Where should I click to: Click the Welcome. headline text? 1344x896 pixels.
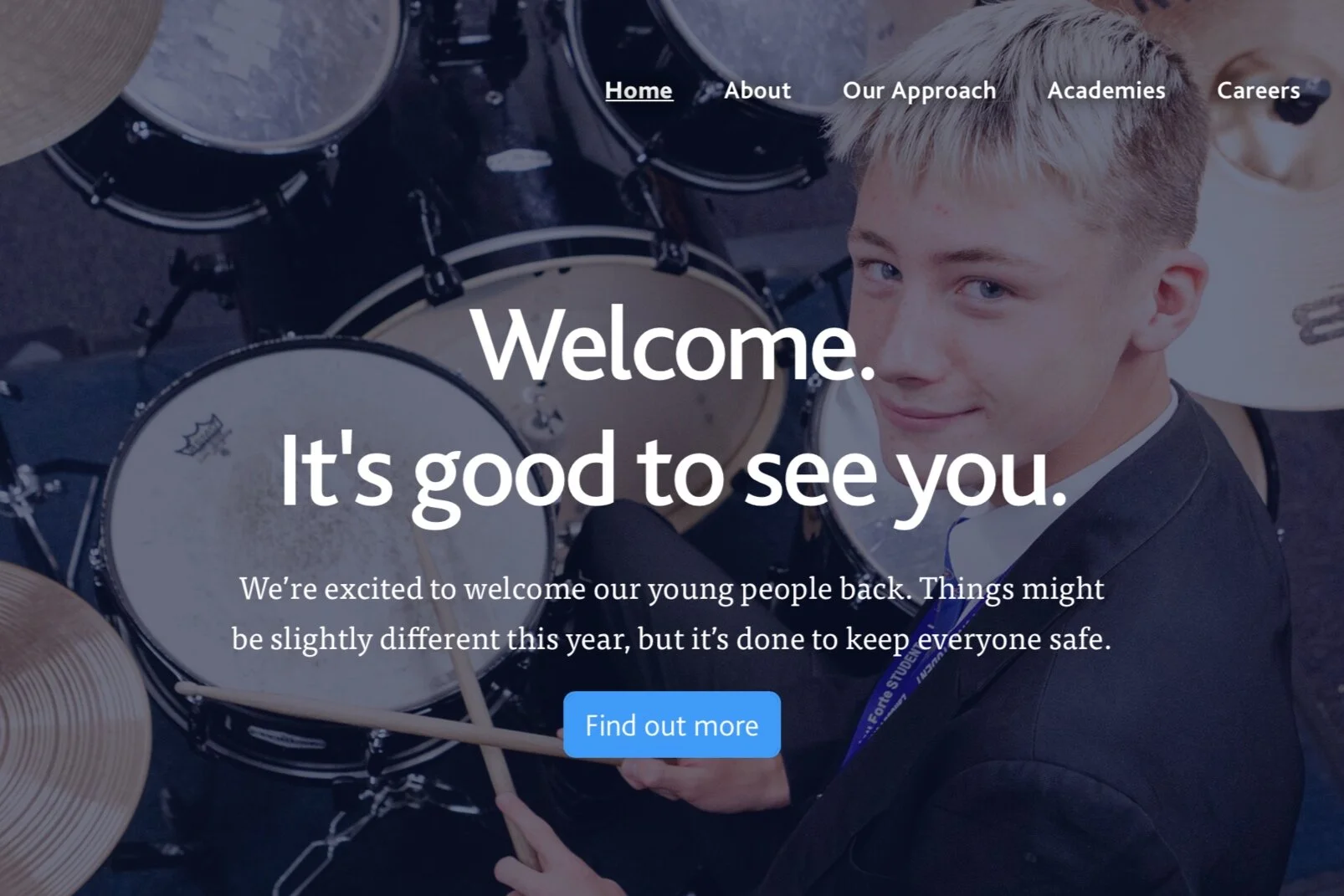pos(674,345)
